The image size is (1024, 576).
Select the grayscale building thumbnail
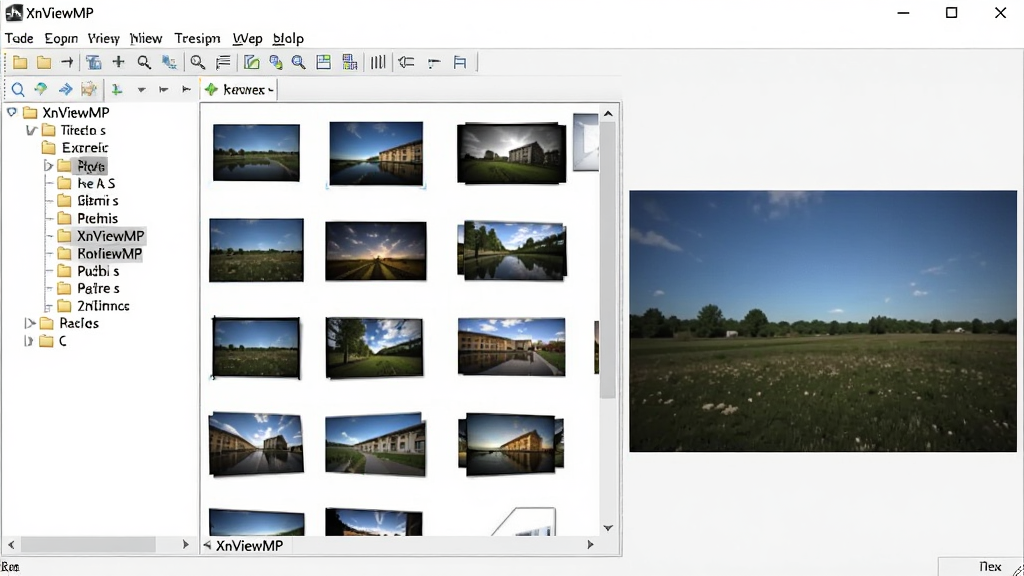pos(511,153)
